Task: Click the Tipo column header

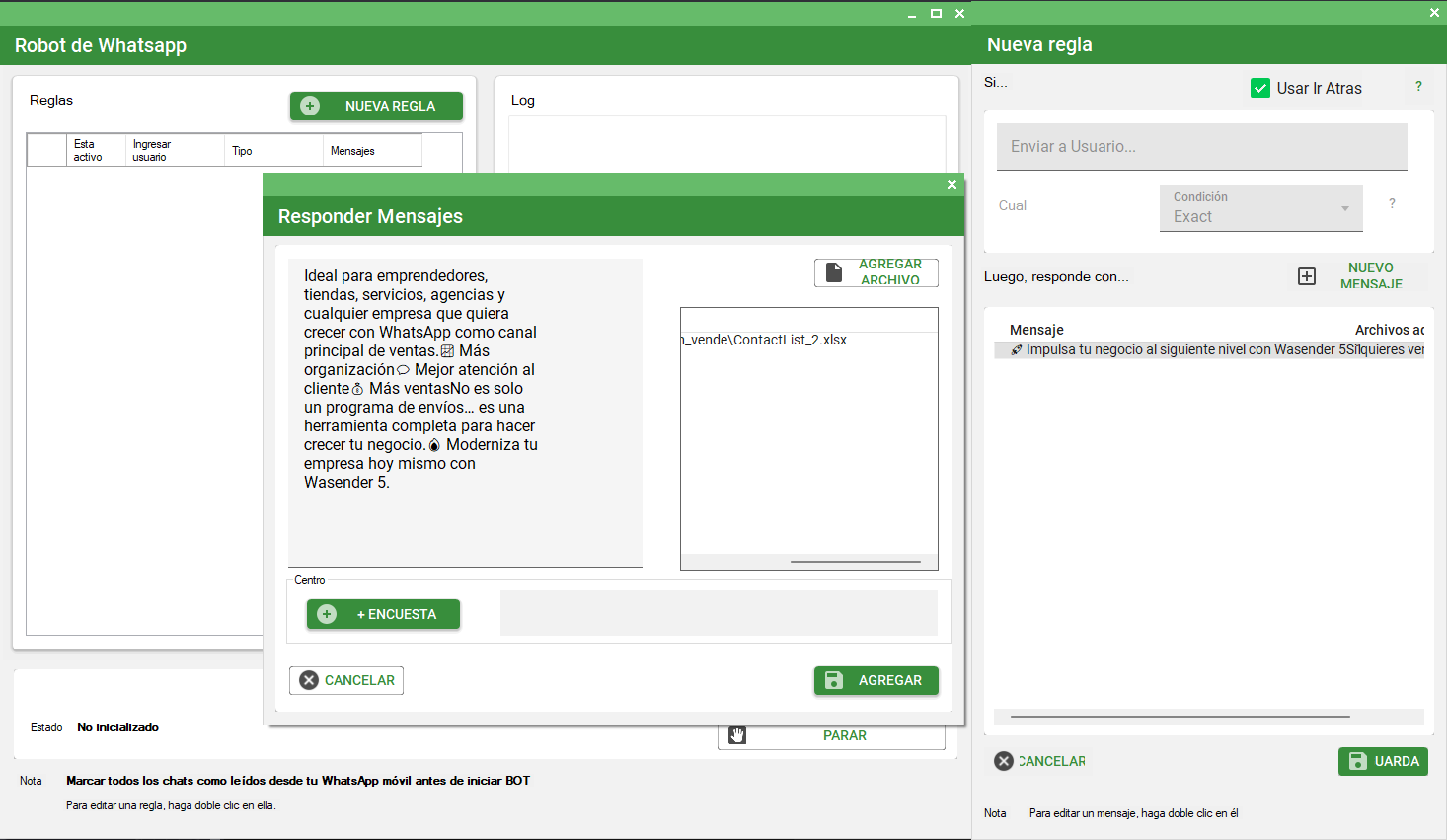Action: (x=242, y=151)
